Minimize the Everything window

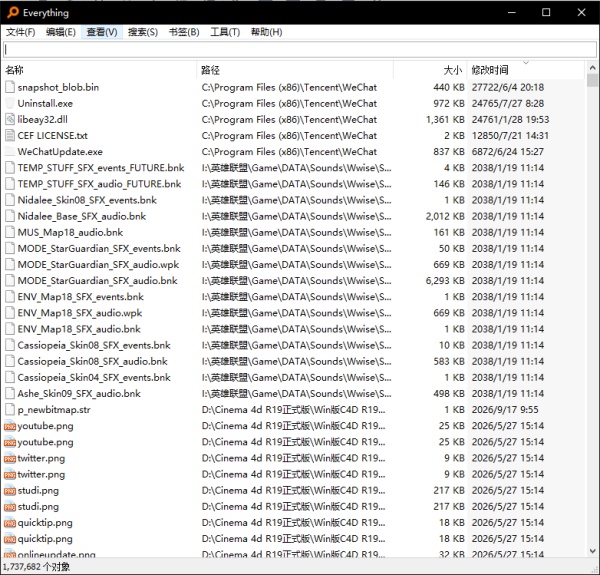click(x=512, y=13)
